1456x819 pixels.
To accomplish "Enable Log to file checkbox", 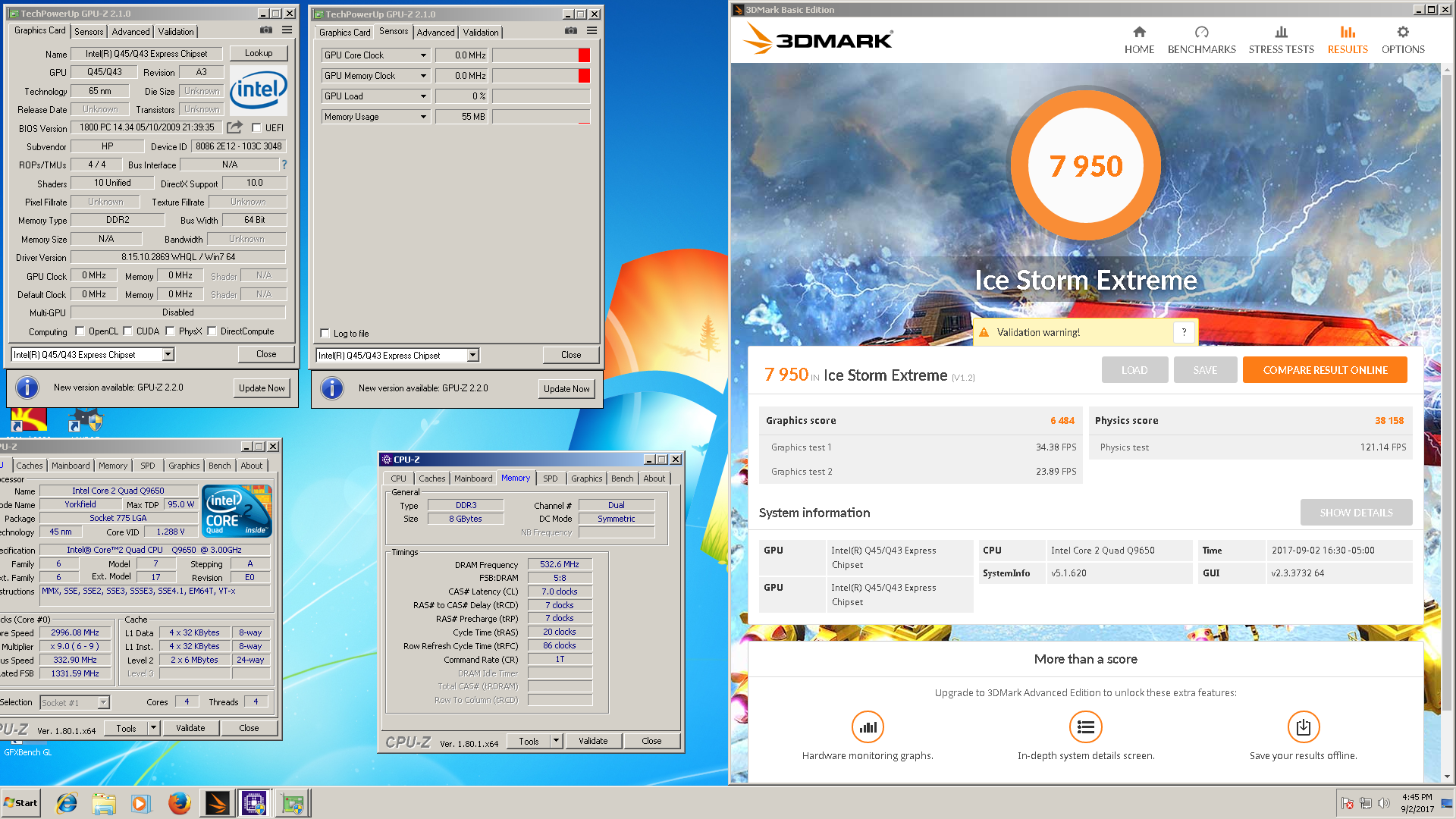I will tap(325, 334).
